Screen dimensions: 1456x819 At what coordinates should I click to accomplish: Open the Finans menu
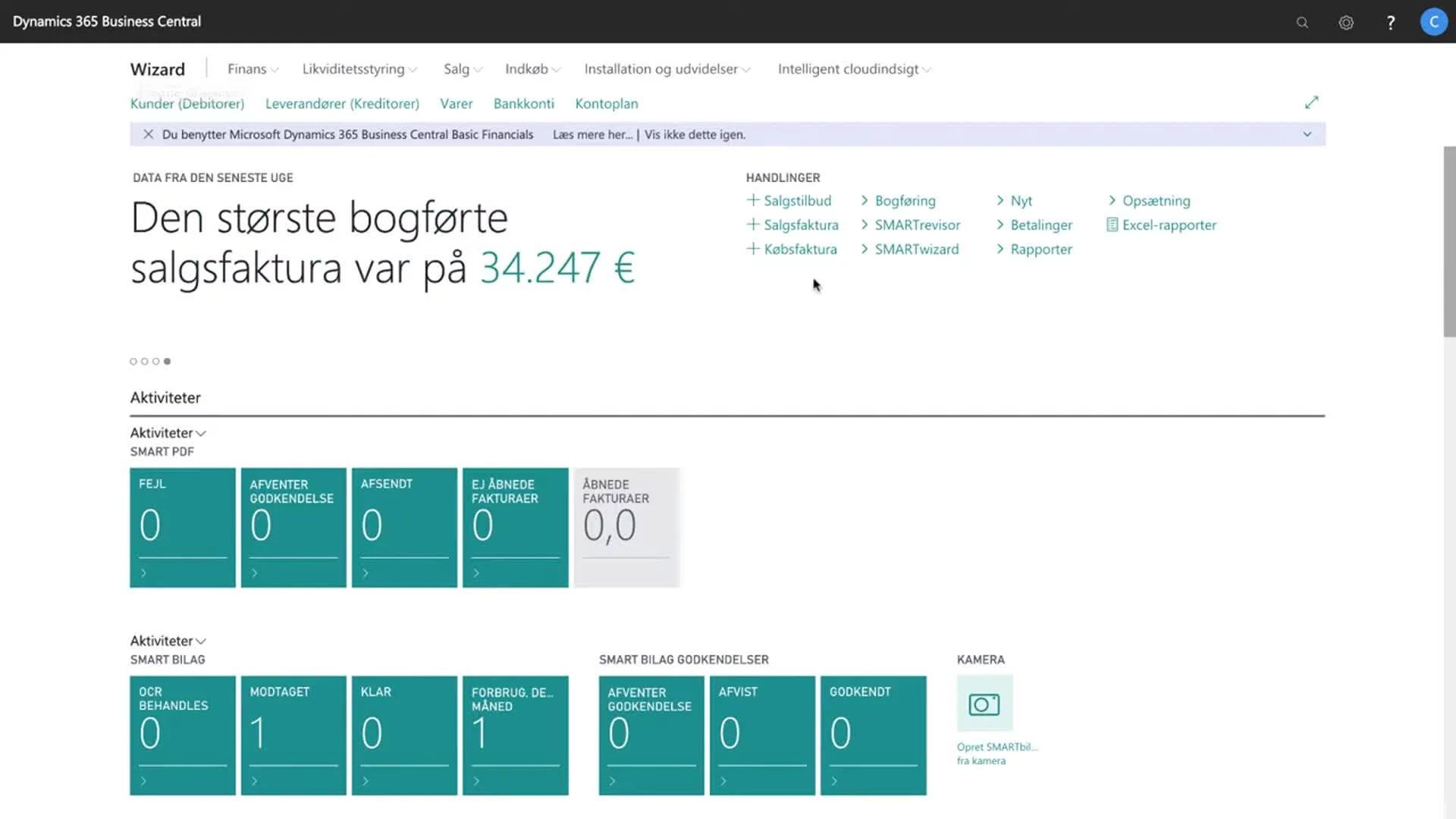253,69
